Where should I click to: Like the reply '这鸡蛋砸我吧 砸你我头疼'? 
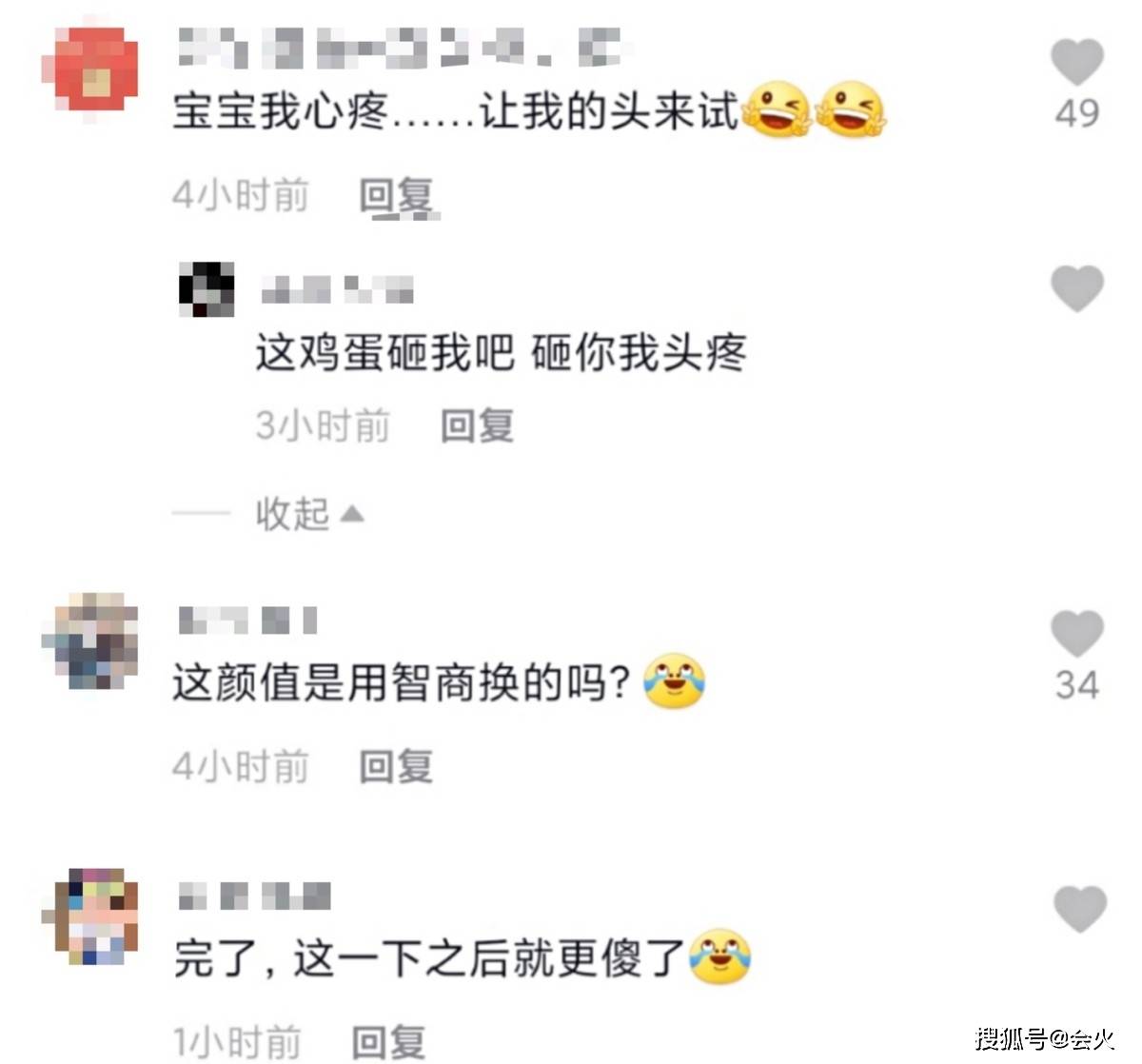(1076, 288)
